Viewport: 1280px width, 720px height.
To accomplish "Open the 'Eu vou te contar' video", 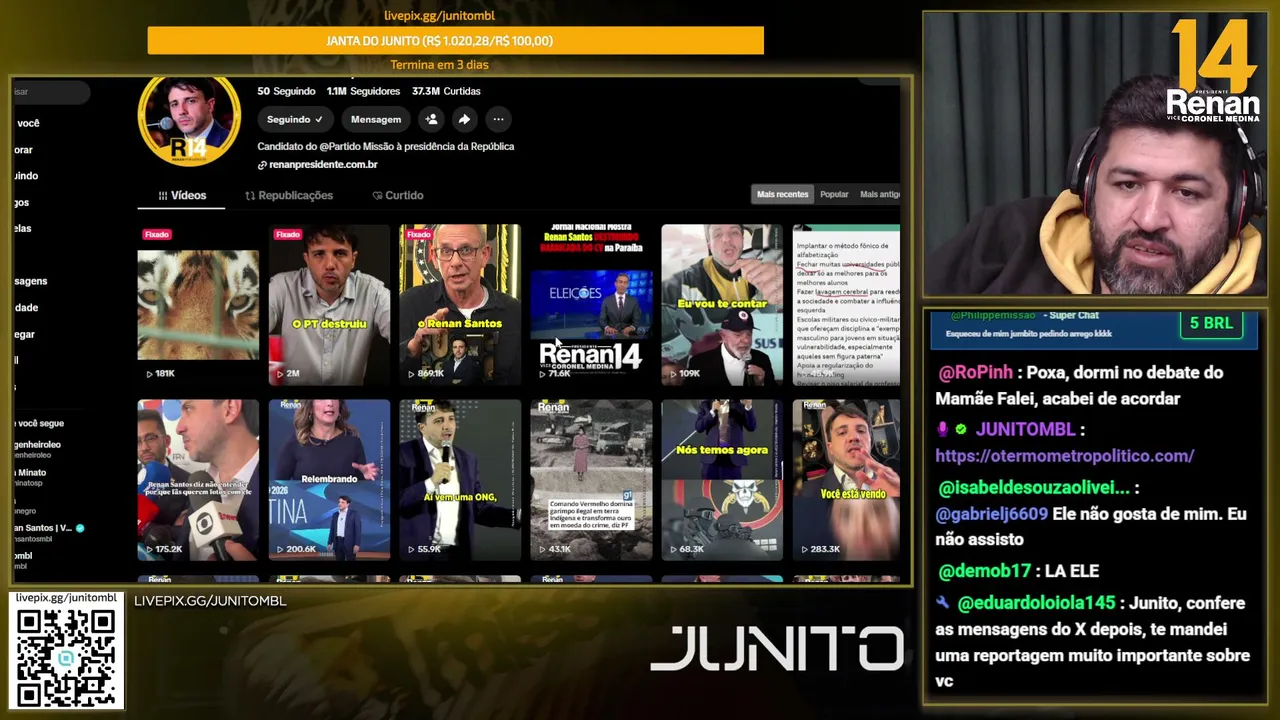I will point(722,305).
